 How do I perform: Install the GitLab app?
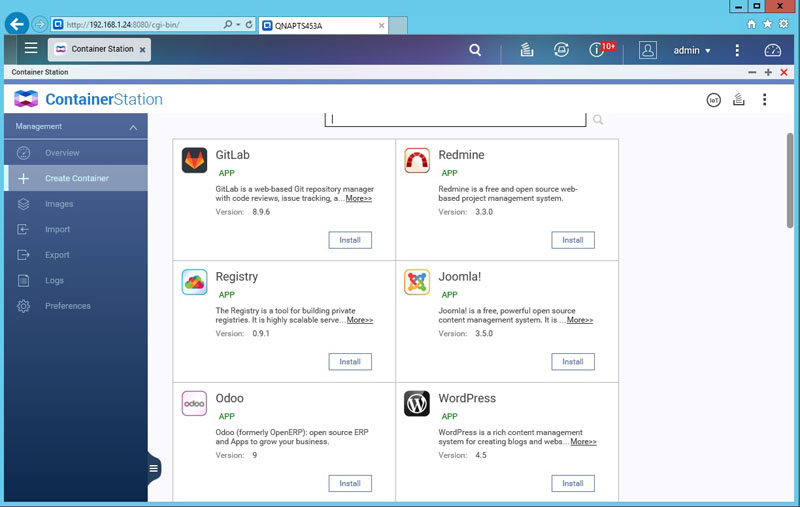coord(350,240)
